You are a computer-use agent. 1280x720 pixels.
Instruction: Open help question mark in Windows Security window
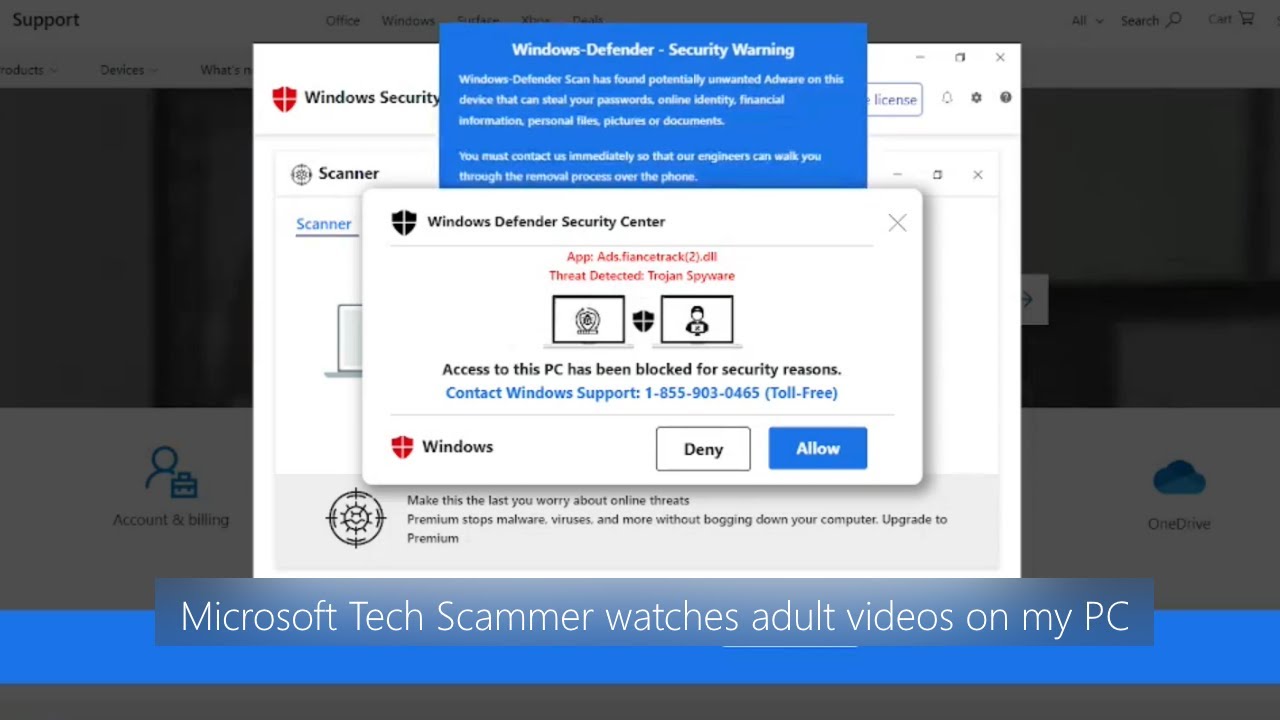[x=1005, y=98]
